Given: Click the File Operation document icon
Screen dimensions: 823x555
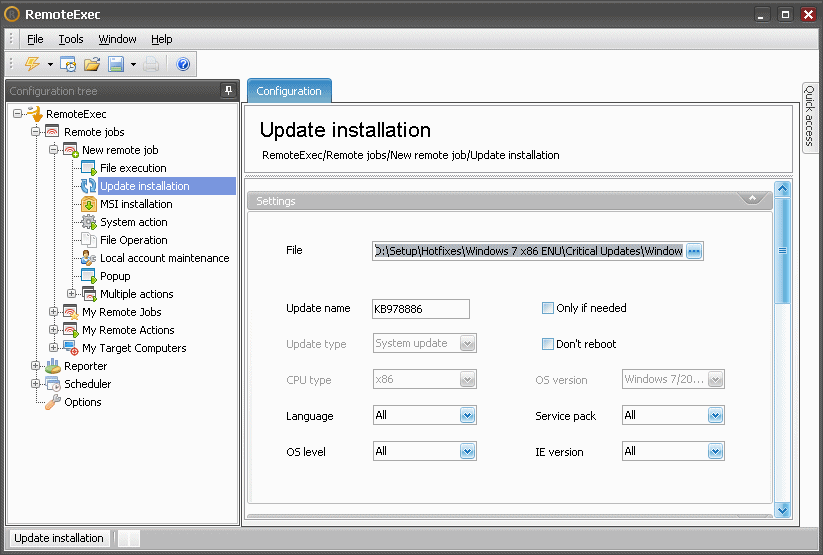Looking at the screenshot, I should coord(89,239).
